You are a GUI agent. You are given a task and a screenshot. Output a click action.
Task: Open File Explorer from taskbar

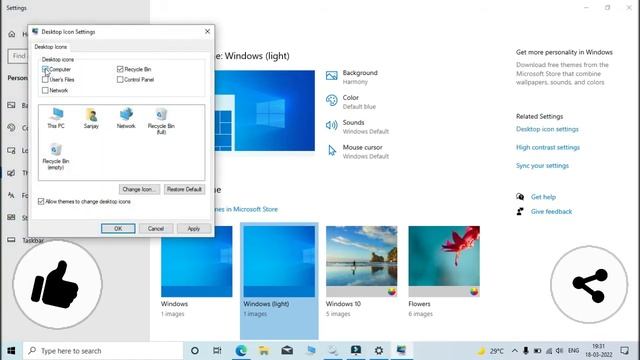click(264, 351)
